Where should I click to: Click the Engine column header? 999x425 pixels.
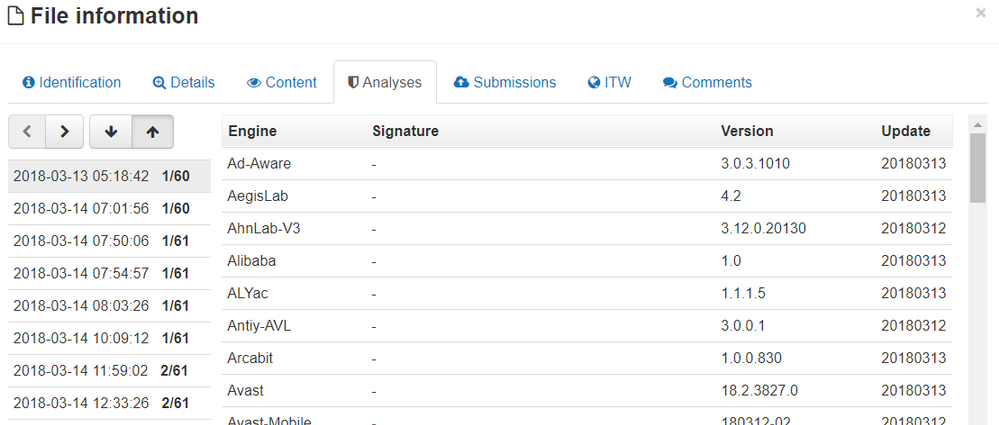(252, 131)
